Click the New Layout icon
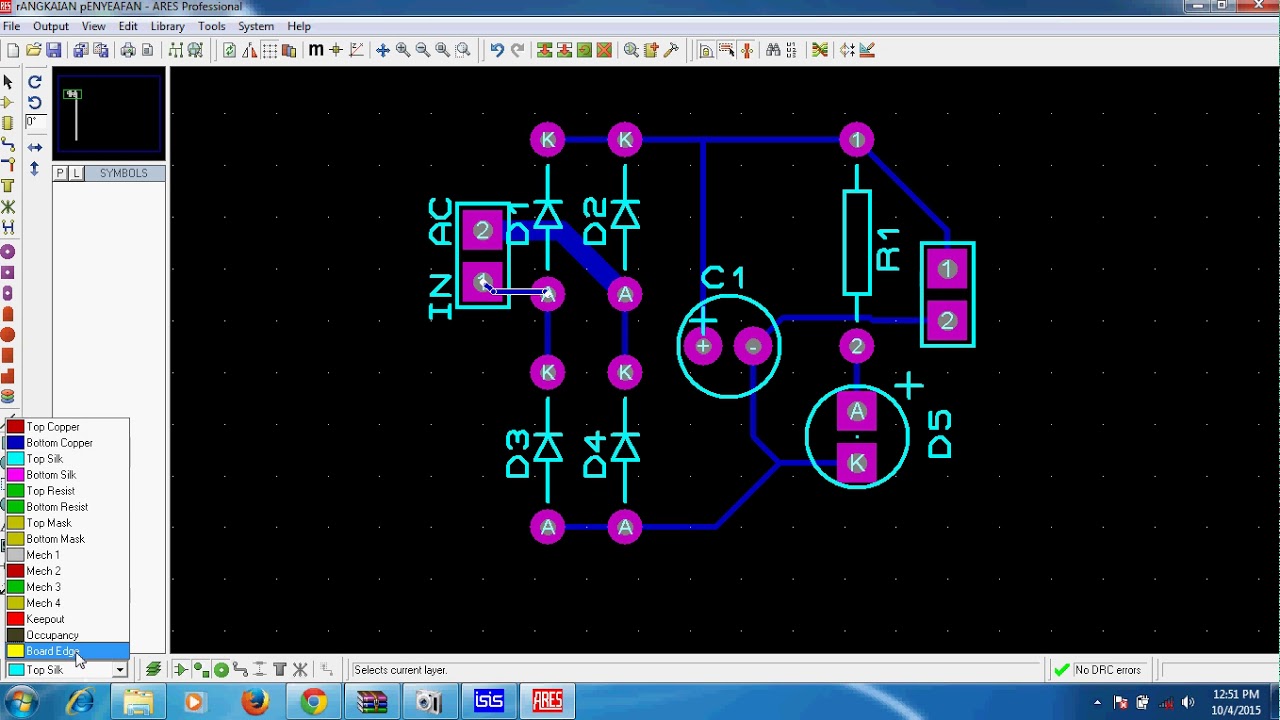Image resolution: width=1280 pixels, height=720 pixels. (x=13, y=50)
